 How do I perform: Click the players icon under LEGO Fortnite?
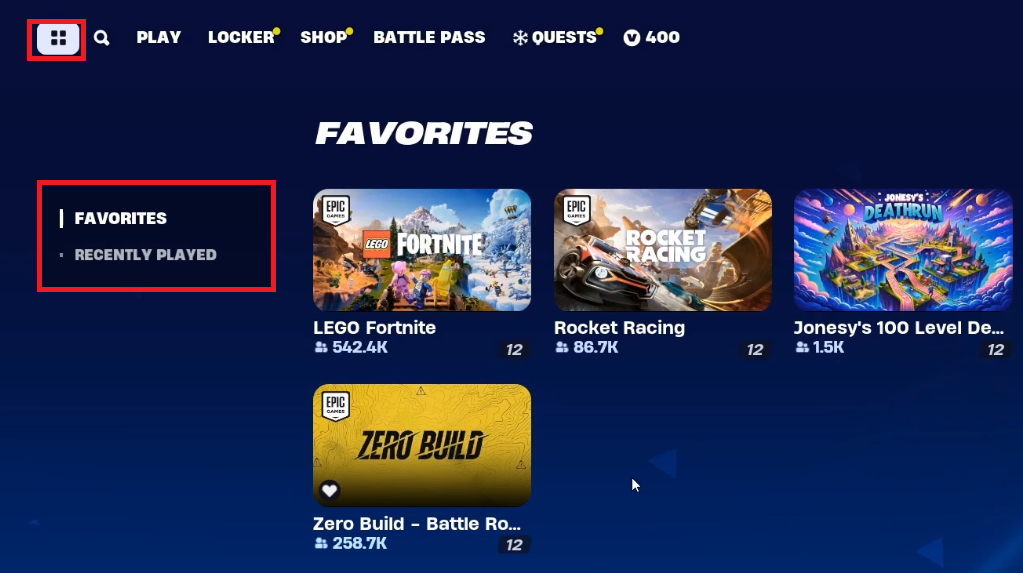coord(320,347)
